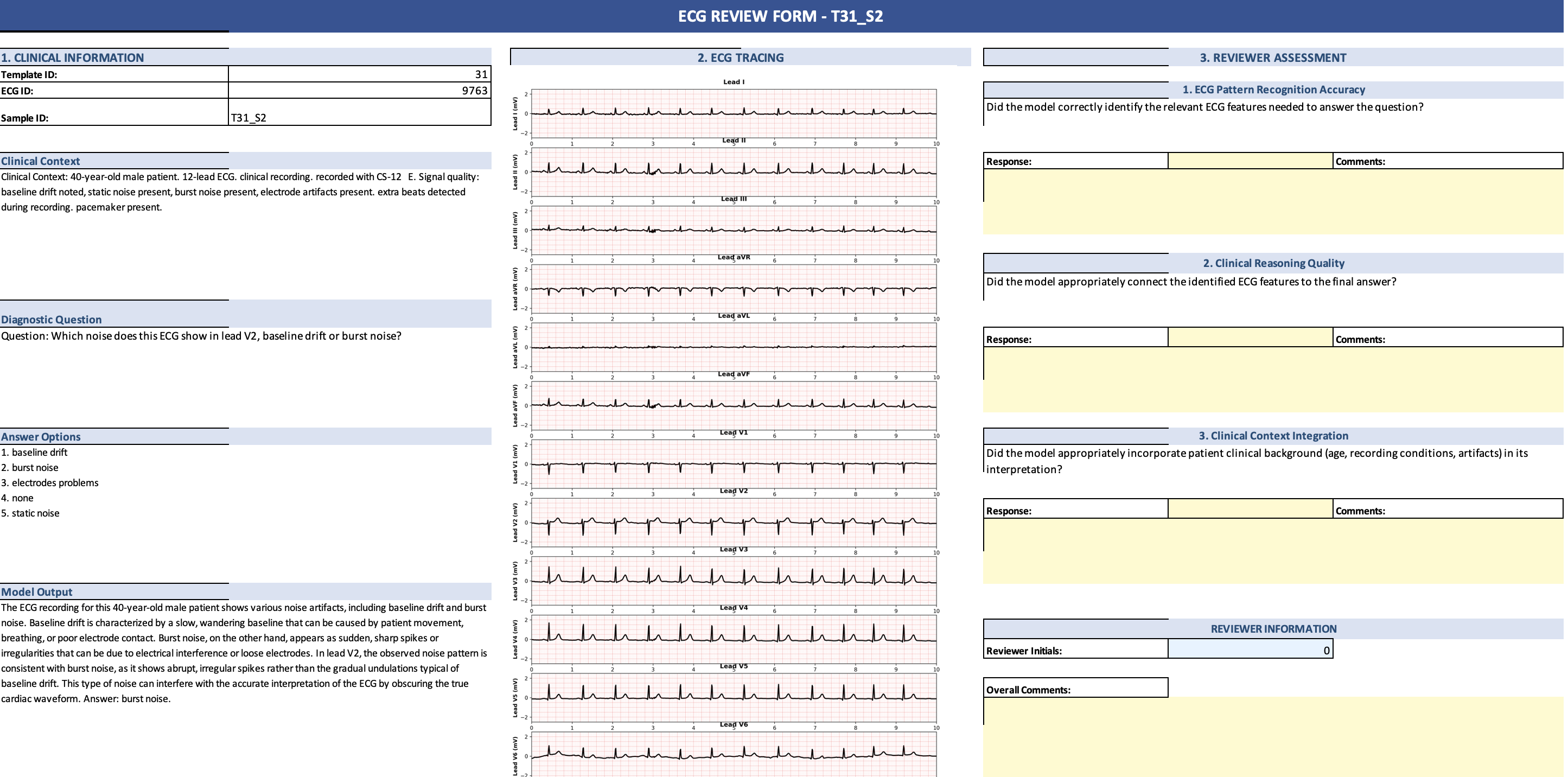Click the Clinical Reasoning Quality response field

[1250, 339]
